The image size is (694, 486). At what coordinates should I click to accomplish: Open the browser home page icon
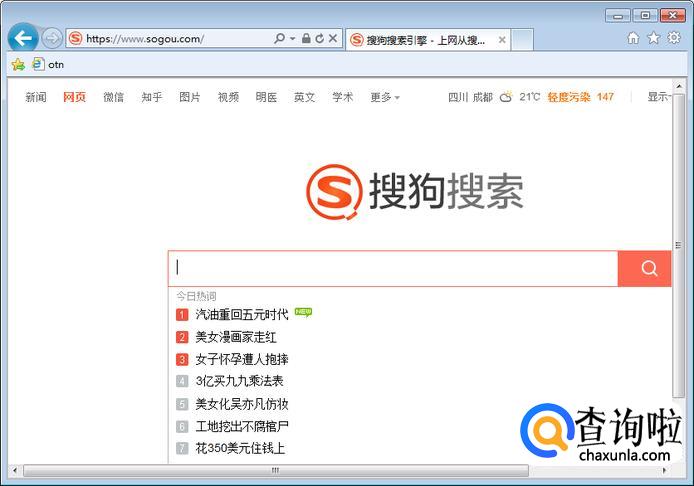(x=633, y=38)
